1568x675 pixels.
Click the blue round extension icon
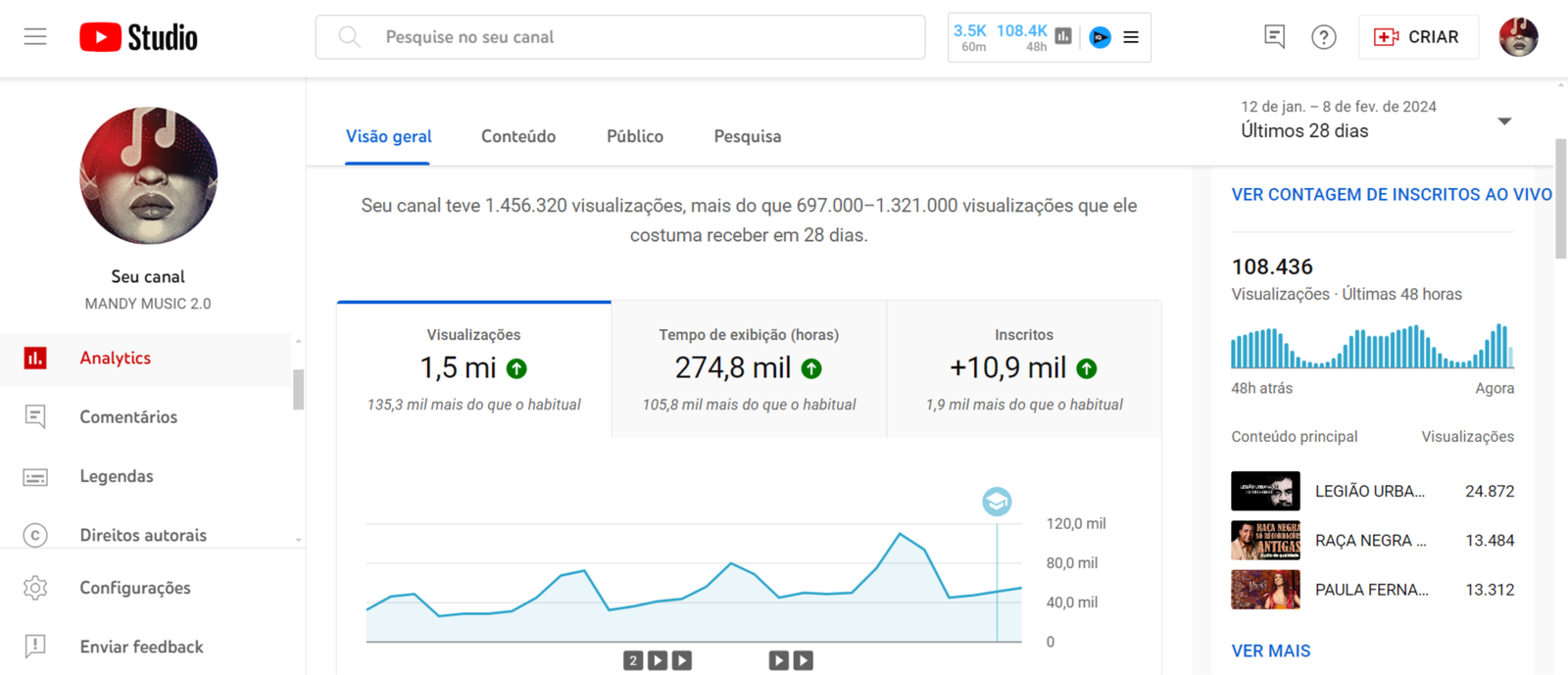click(x=1101, y=37)
